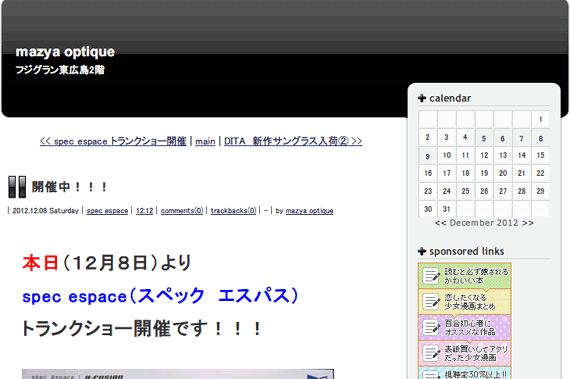Open the main link in post navigation
Image resolution: width=570 pixels, height=379 pixels.
coord(205,141)
